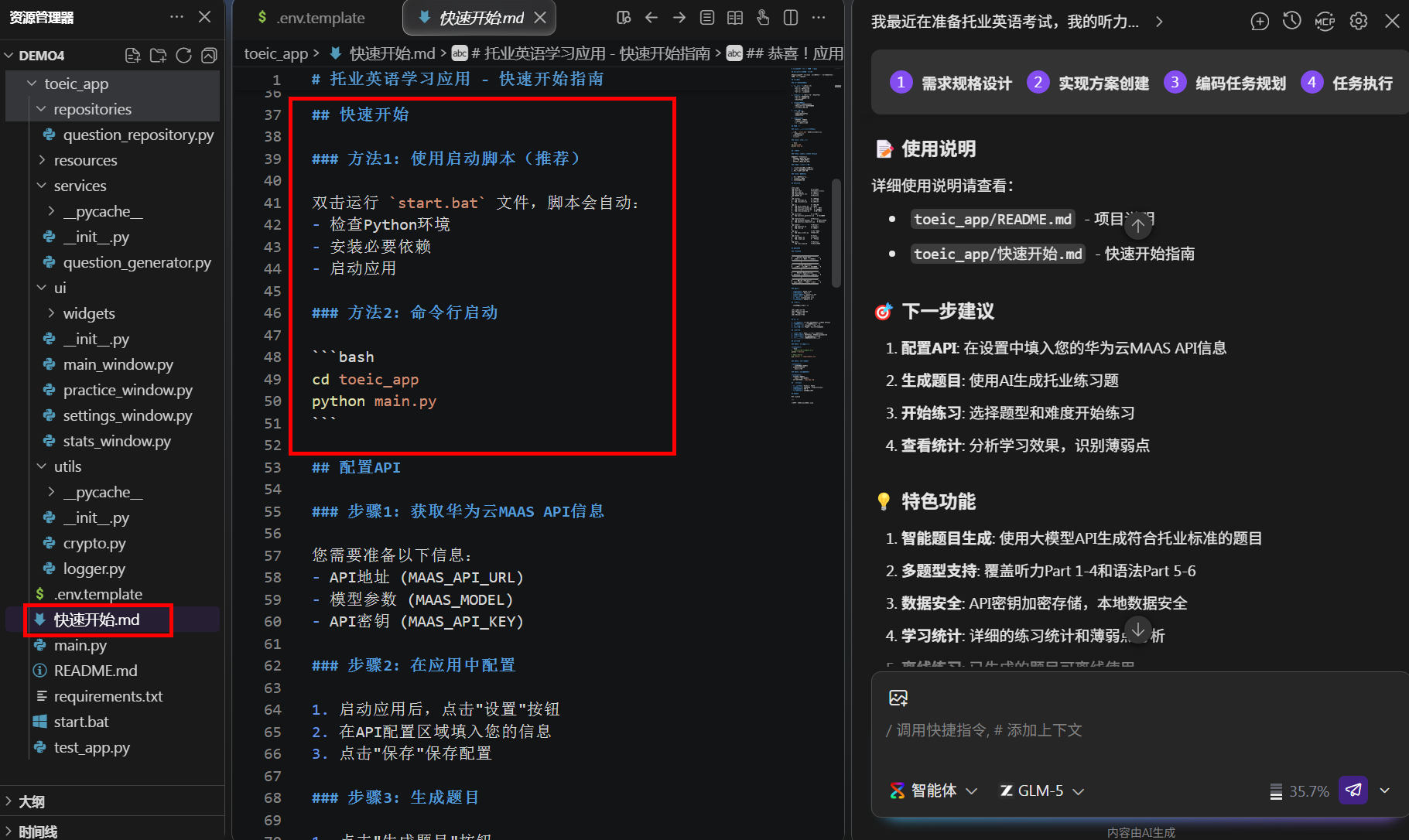Open the GLM-5 model dropdown
Viewport: 1409px width, 840px height.
tap(1042, 790)
